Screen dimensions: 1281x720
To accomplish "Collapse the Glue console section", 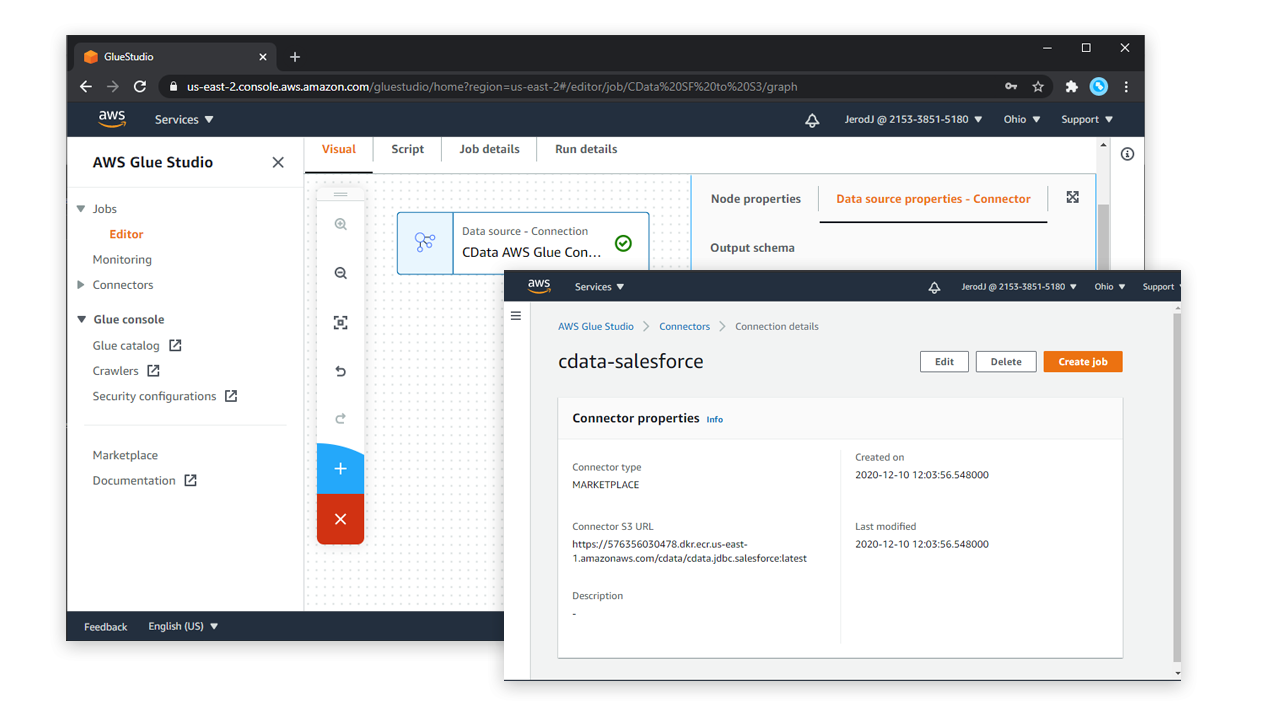I will (81, 320).
